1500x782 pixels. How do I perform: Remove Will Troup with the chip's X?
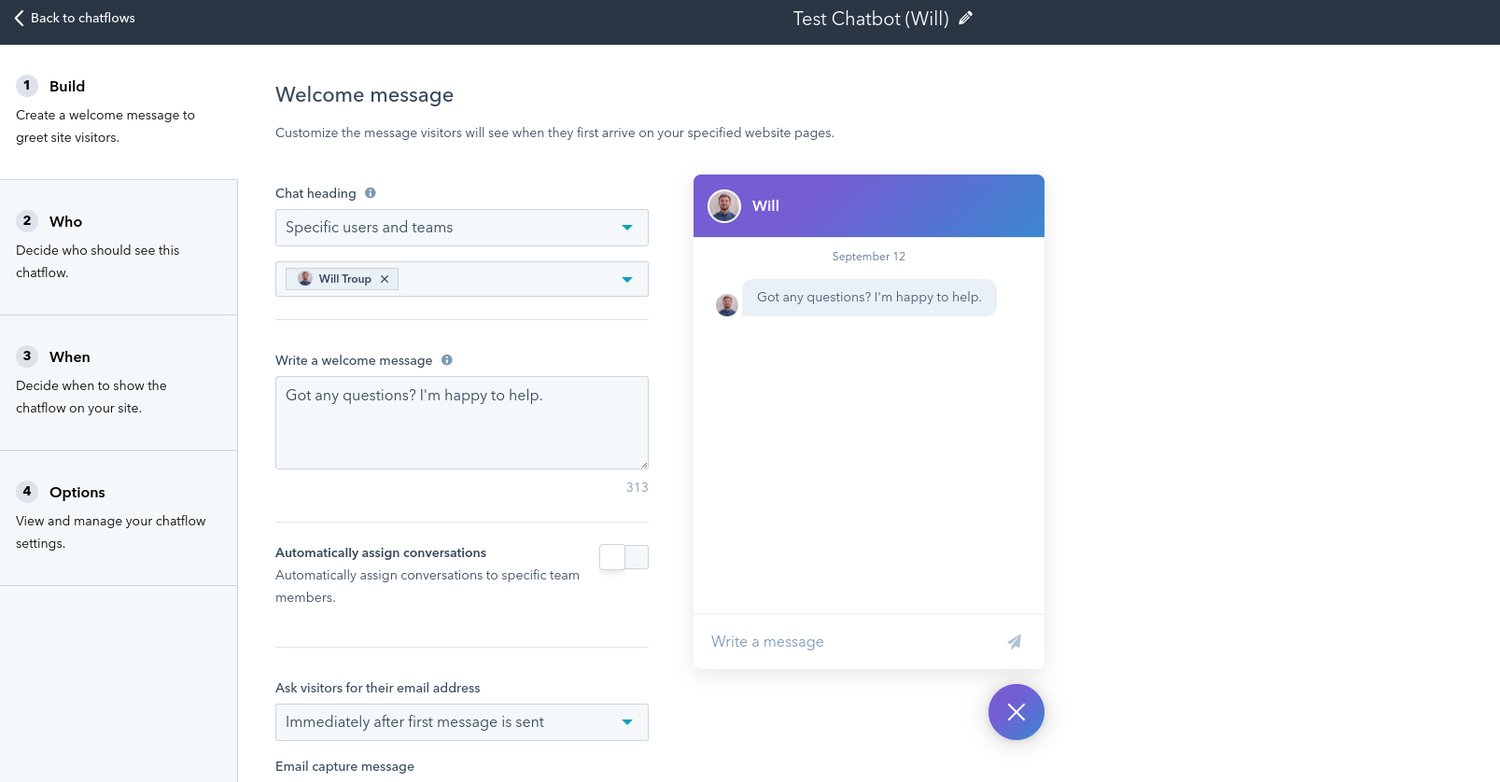click(x=384, y=279)
